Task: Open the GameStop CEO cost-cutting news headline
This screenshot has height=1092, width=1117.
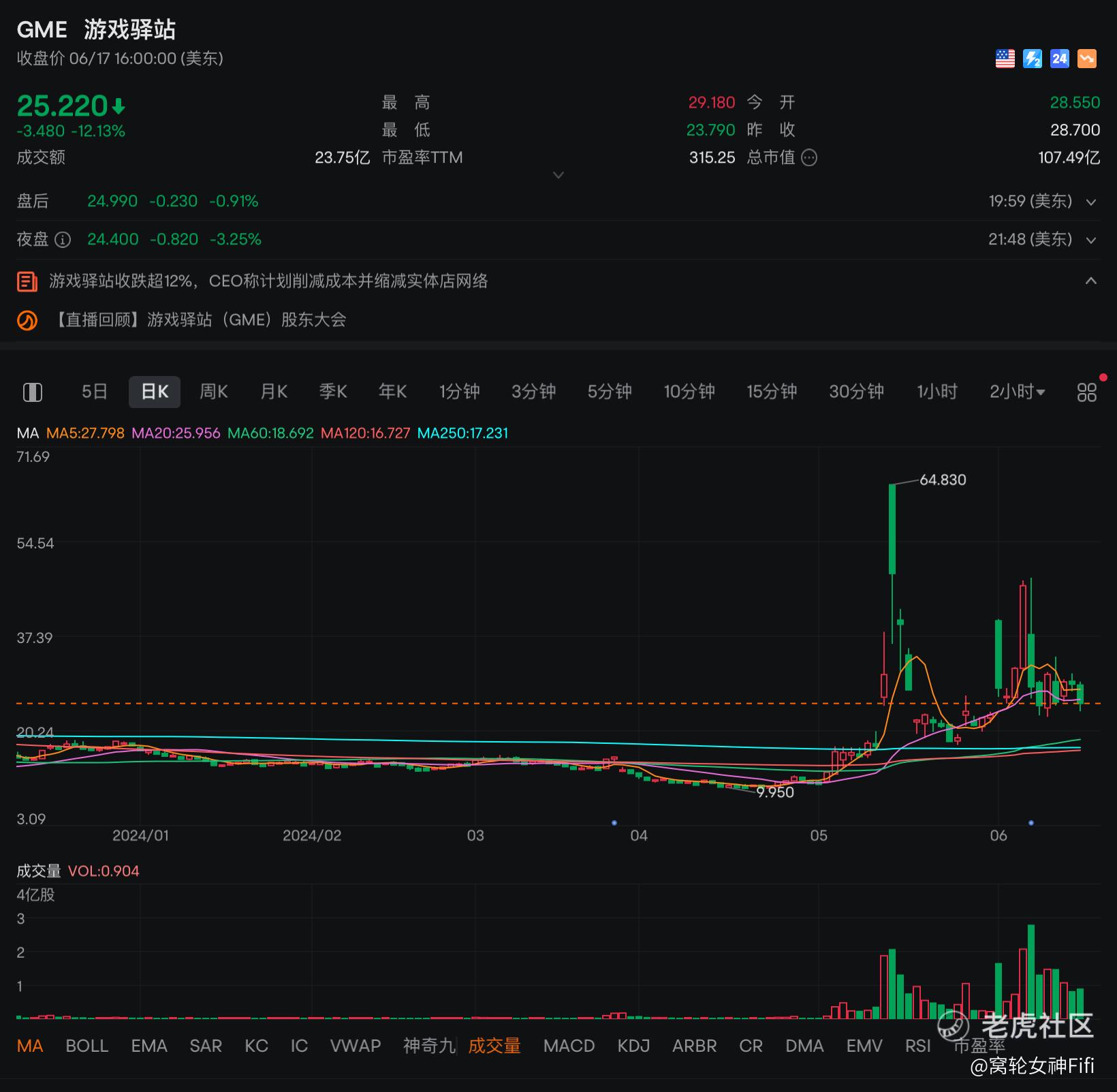Action: pos(268,281)
